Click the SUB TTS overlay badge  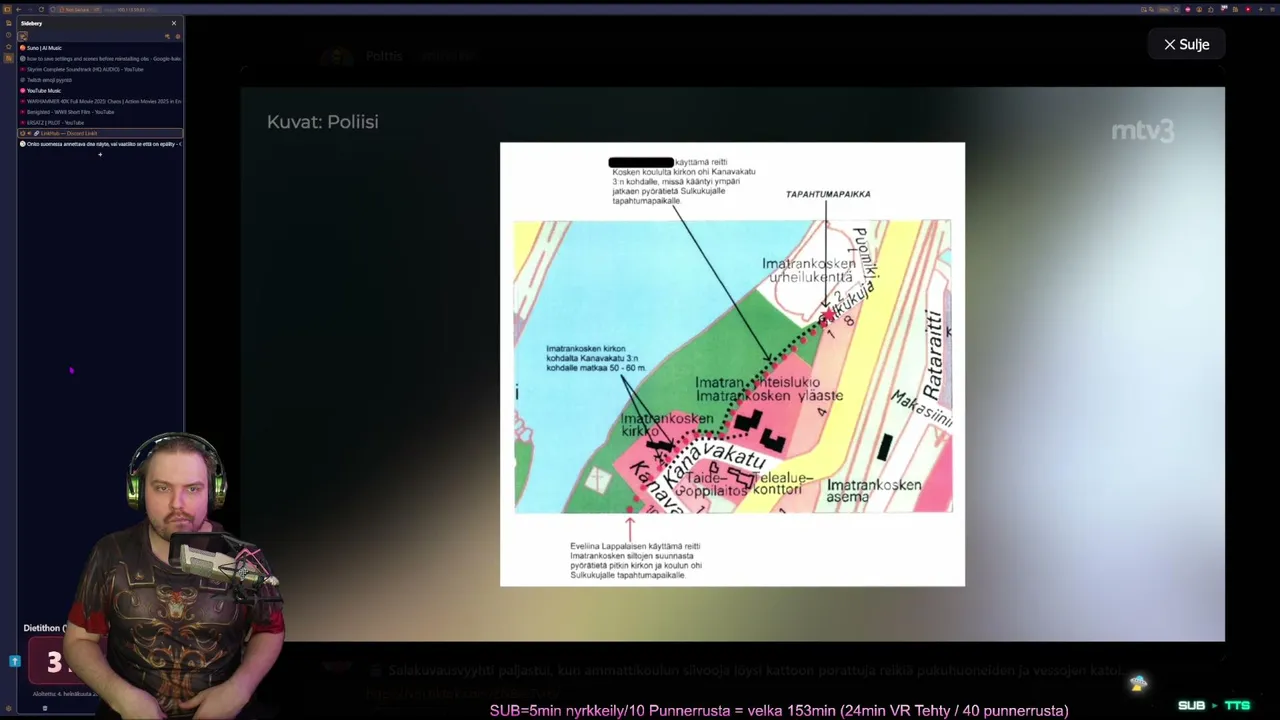point(1214,705)
